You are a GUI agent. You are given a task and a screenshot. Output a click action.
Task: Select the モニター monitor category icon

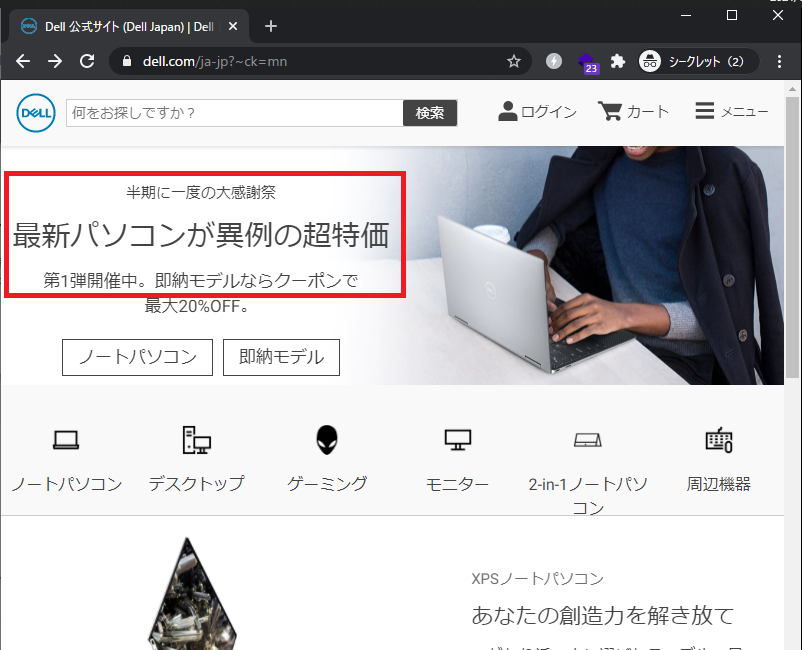[457, 439]
